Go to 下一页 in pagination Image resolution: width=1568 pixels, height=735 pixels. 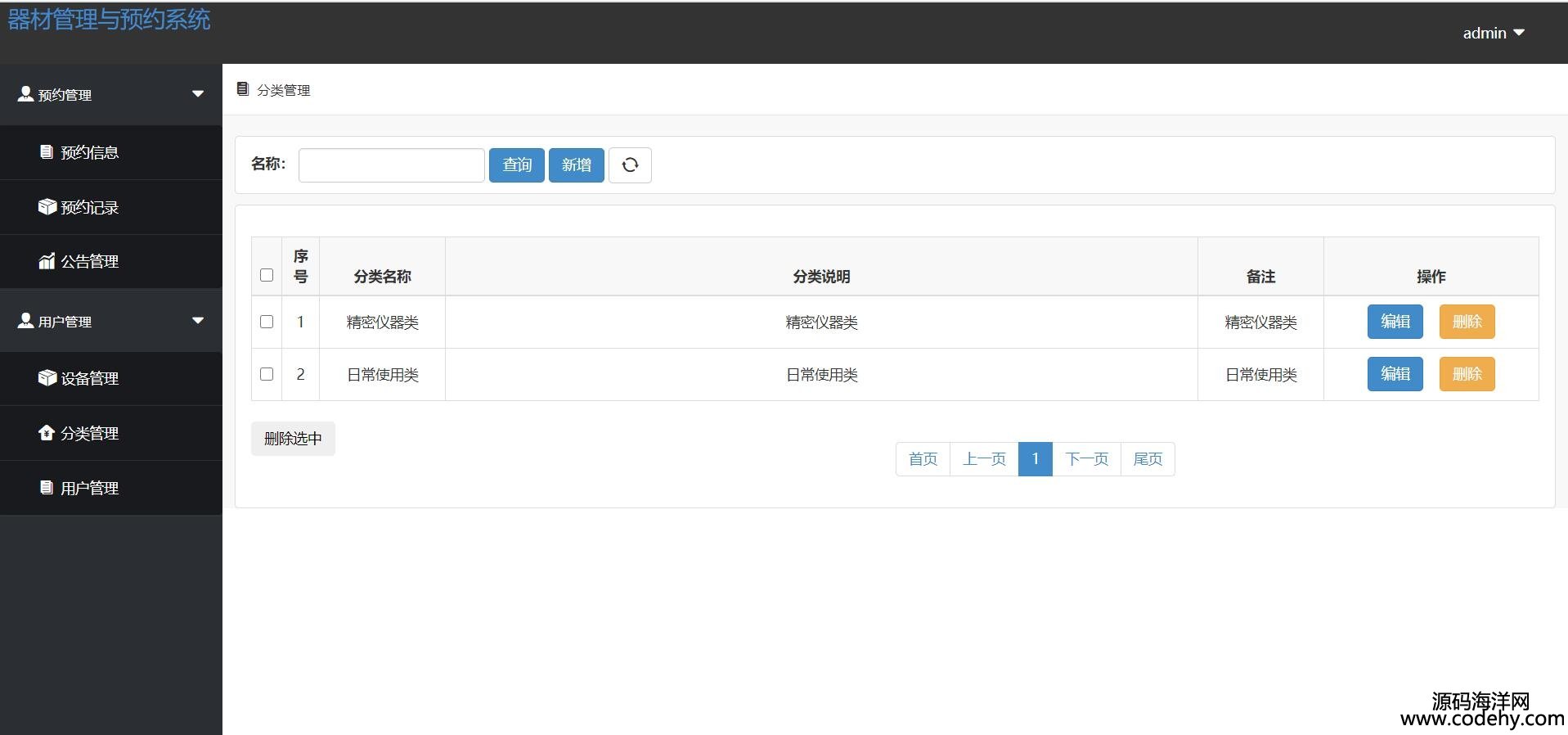(1087, 459)
